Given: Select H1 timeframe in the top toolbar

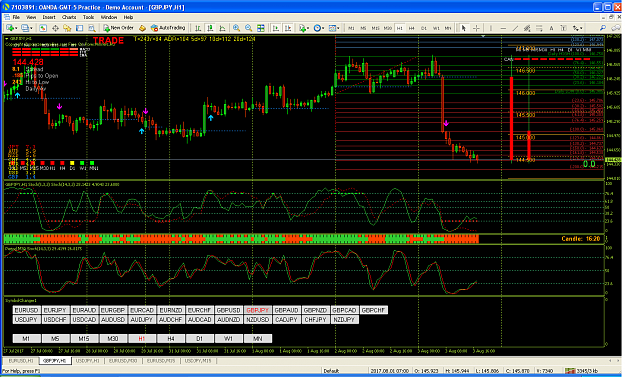Looking at the screenshot, I should click(x=399, y=28).
